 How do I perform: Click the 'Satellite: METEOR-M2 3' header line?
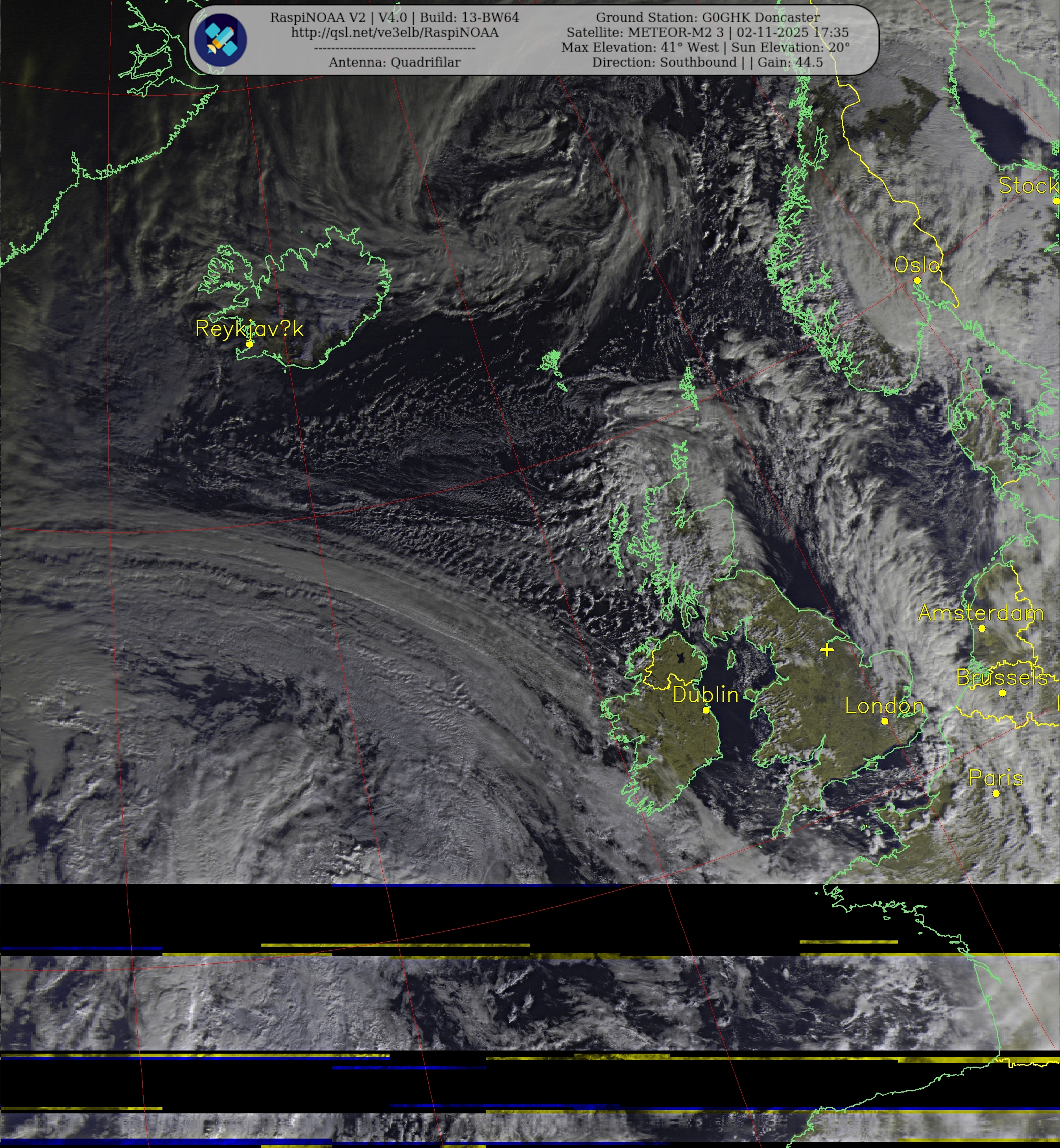tap(645, 33)
